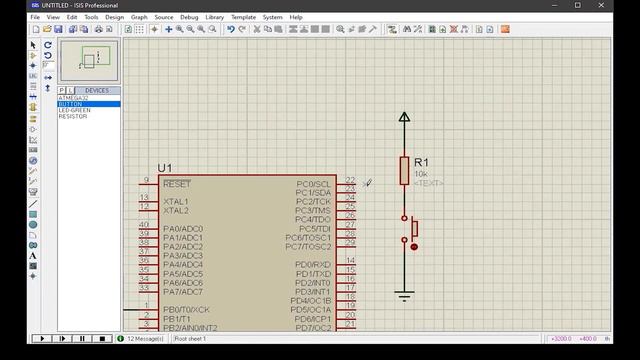Open an existing design file
640x360 pixels.
pos(47,29)
